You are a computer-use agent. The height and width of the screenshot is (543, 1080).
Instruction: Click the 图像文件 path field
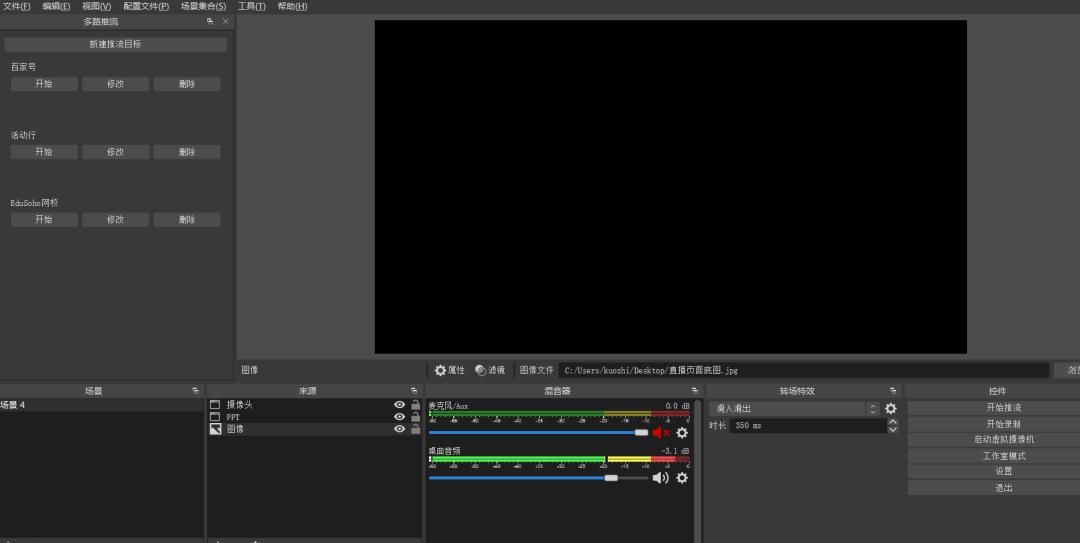tap(803, 370)
